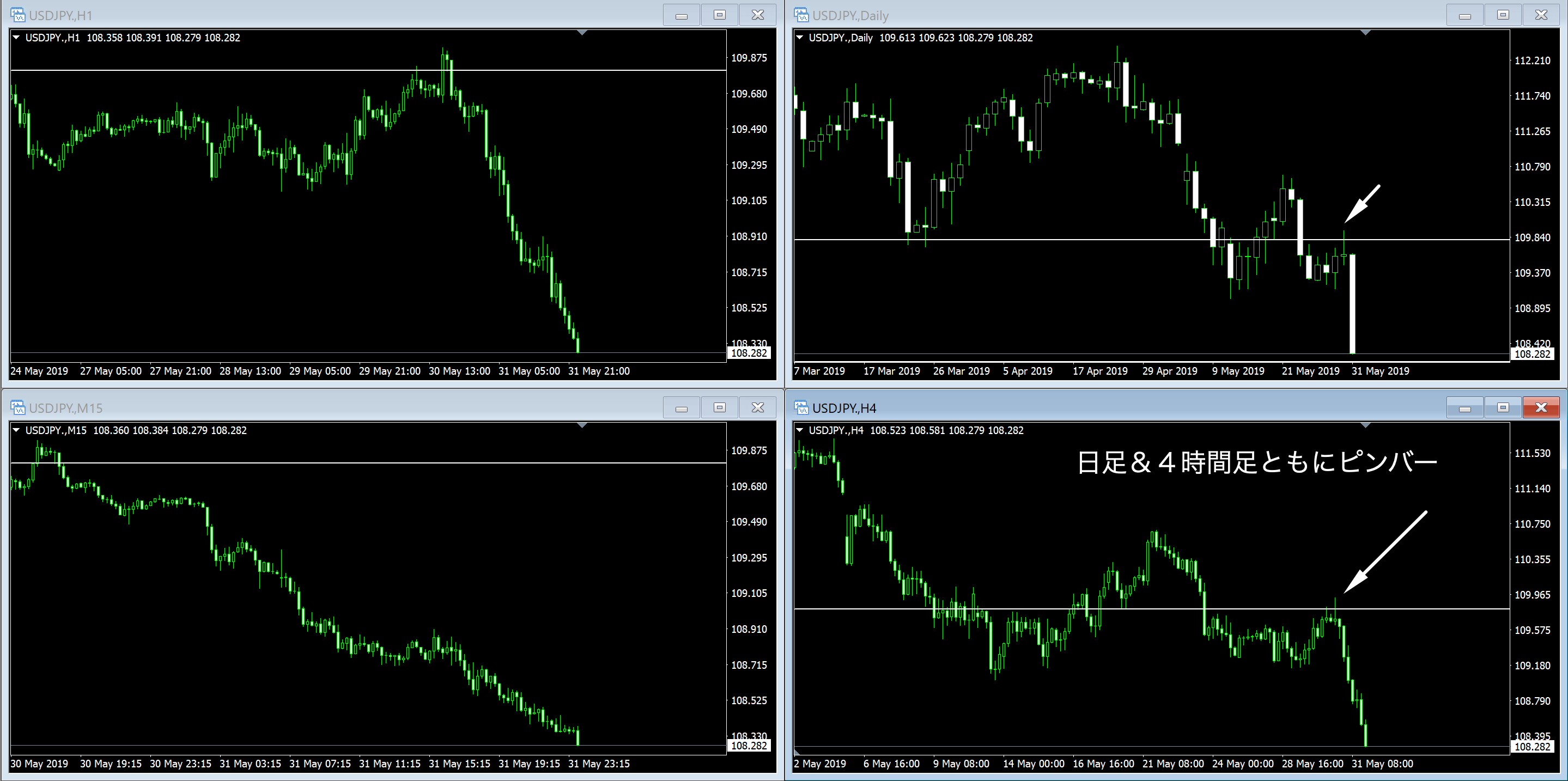Select the horizontal line on M15 chart
Screen dimensions: 1568x781
coord(365,463)
